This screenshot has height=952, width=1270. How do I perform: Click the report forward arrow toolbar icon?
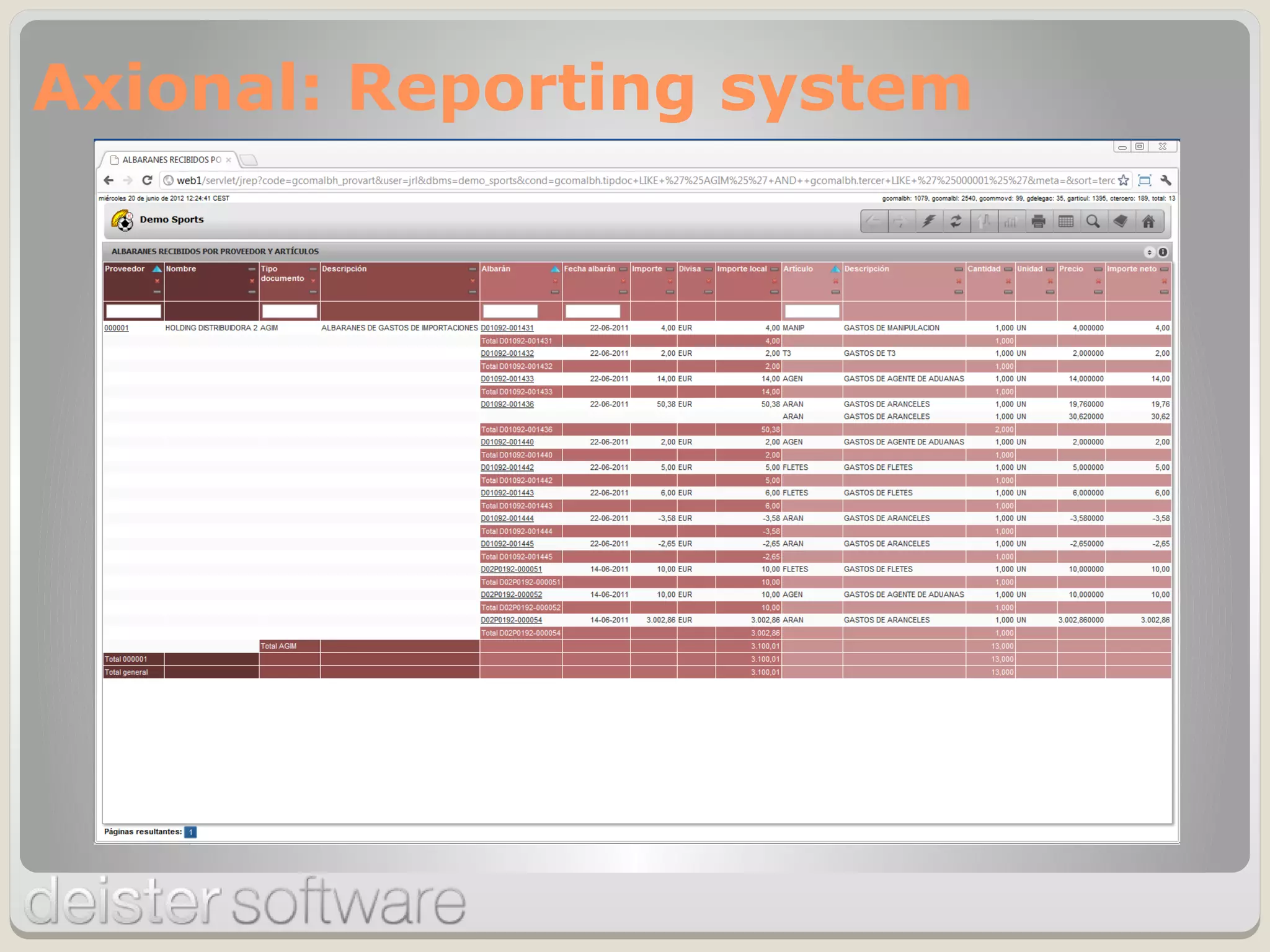click(x=901, y=221)
